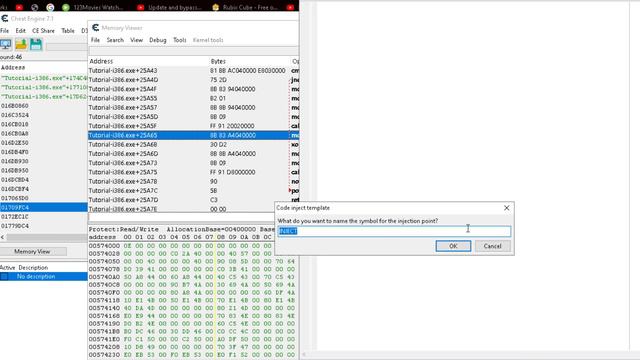The image size is (640, 360).
Task: Confirm the injection name with OK
Action: pos(453,246)
